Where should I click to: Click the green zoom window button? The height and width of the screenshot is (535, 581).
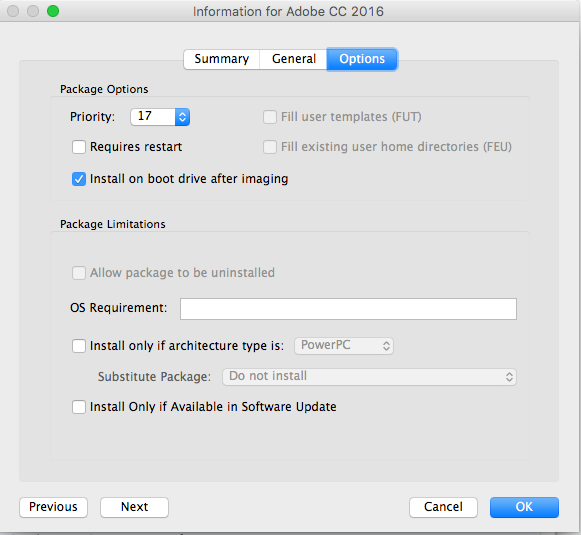pos(53,11)
